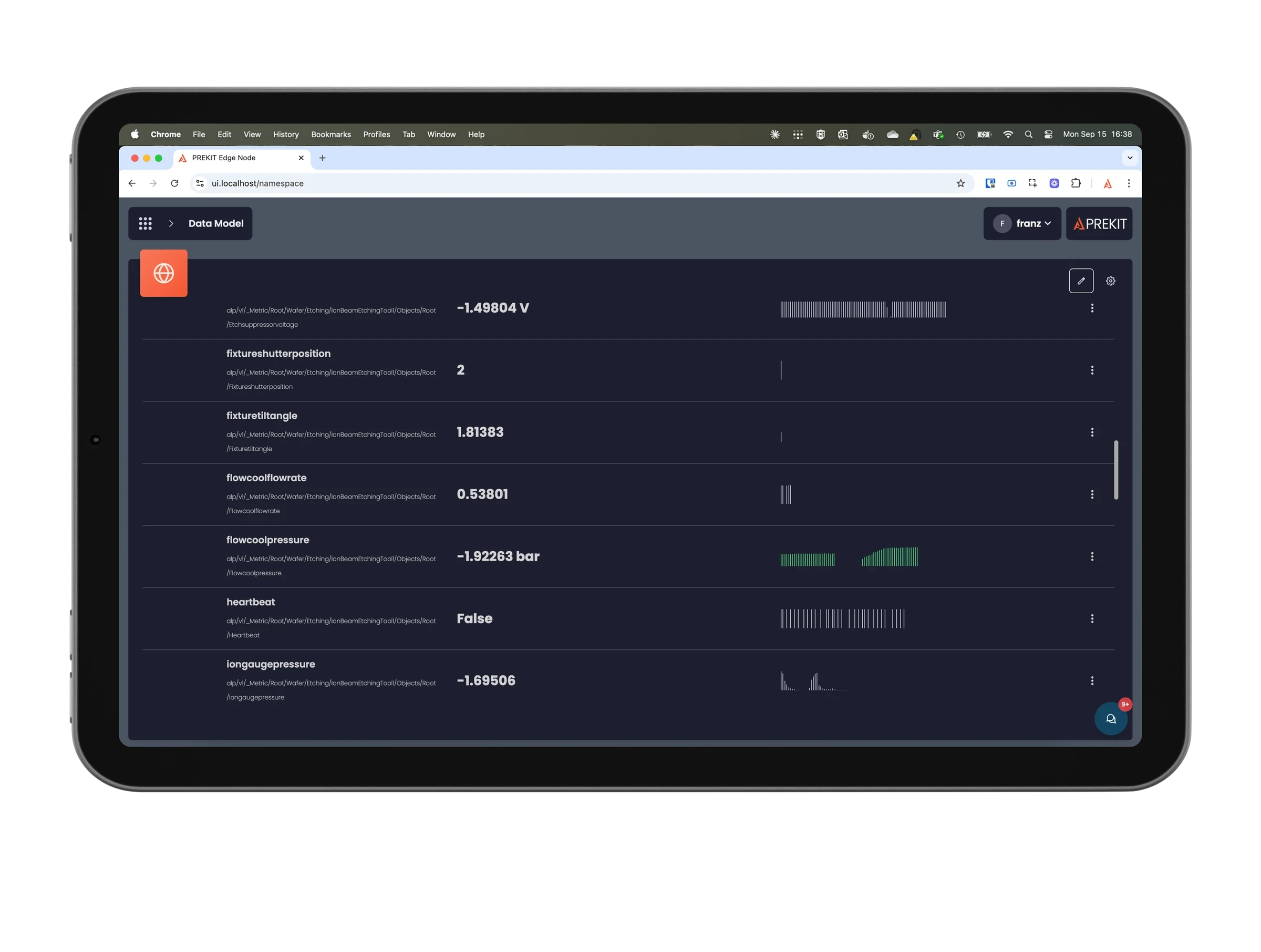
Task: Click the Data Model breadcrumb
Action: pos(215,223)
